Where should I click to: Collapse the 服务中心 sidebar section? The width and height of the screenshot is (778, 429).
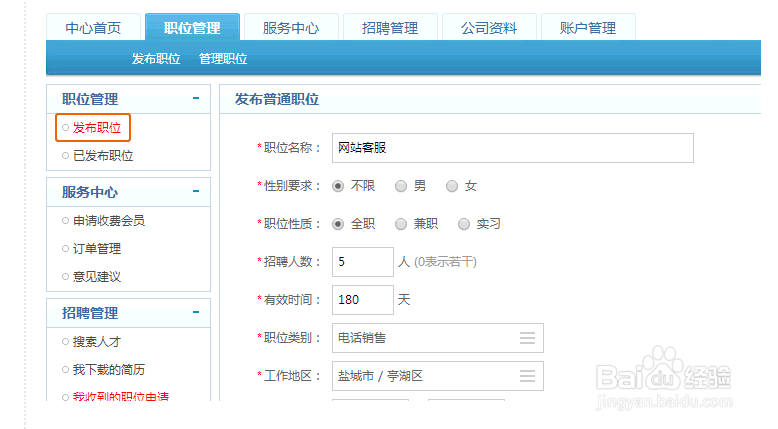coord(196,192)
